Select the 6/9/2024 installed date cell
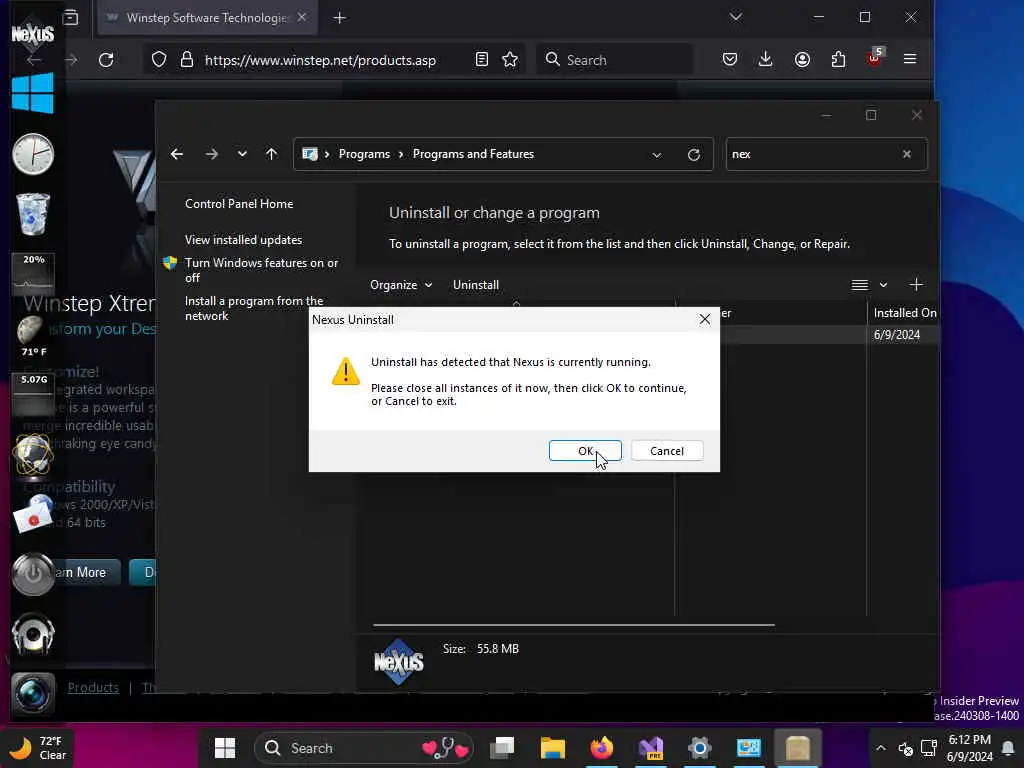Screen dimensions: 1024x768 897,335
